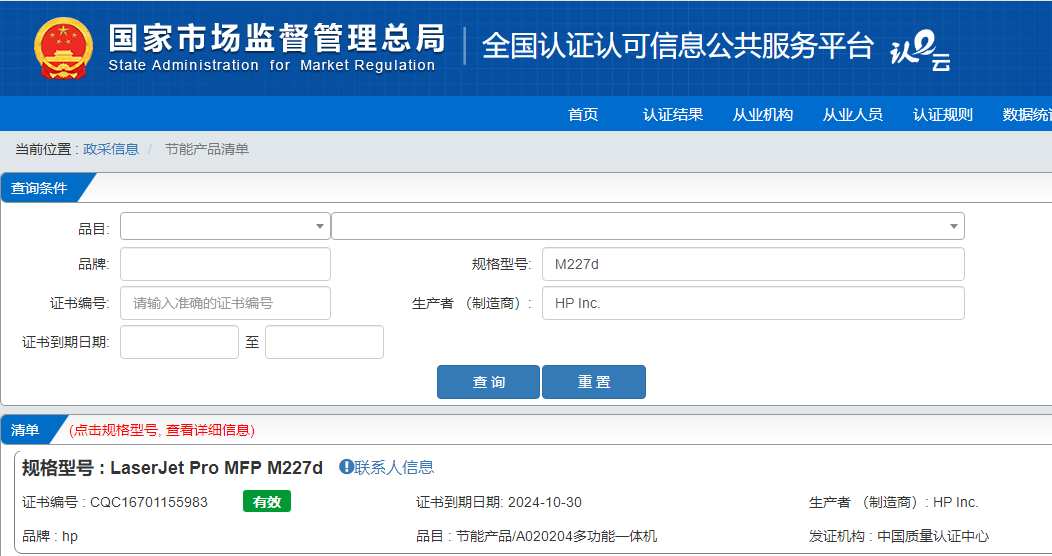Focus the 品牌 brand input field
The width and height of the screenshot is (1052, 556).
225,264
